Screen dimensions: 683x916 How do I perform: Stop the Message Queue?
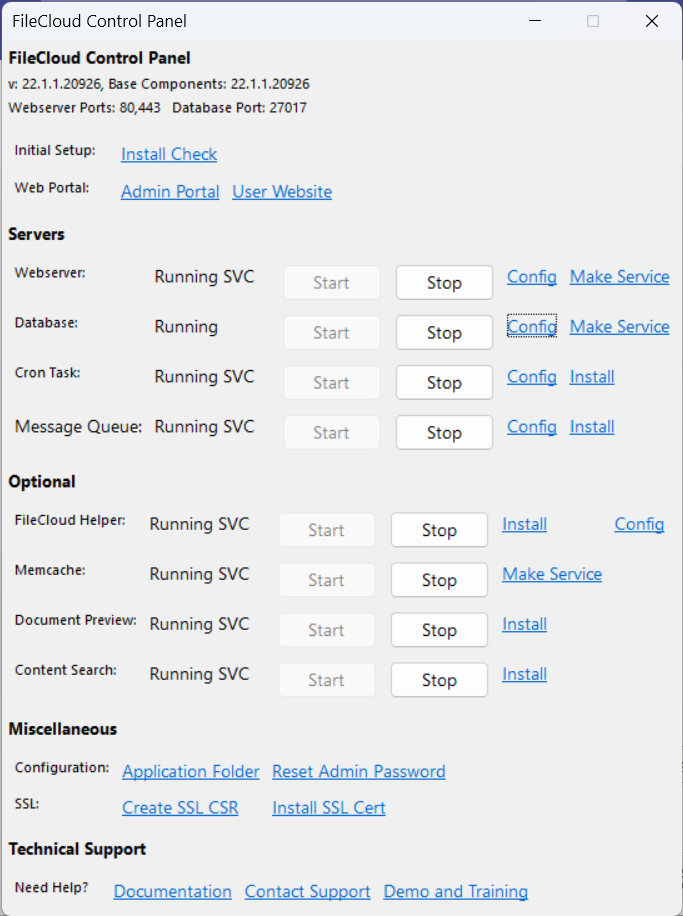pyautogui.click(x=444, y=432)
